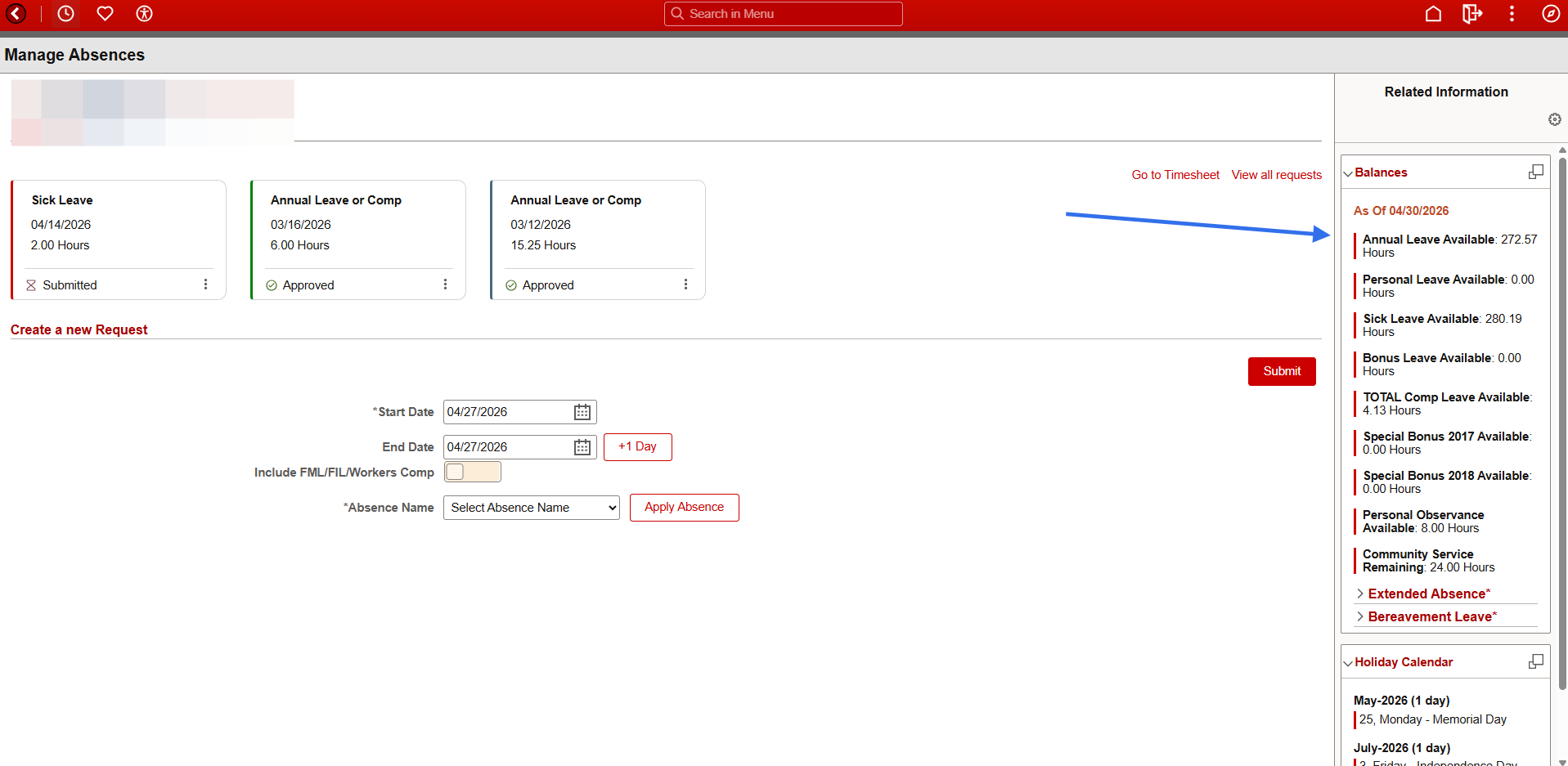Screen dimensions: 1568x766
Task: Select 'Community Service Remaining' balance text
Action: [x=1428, y=561]
